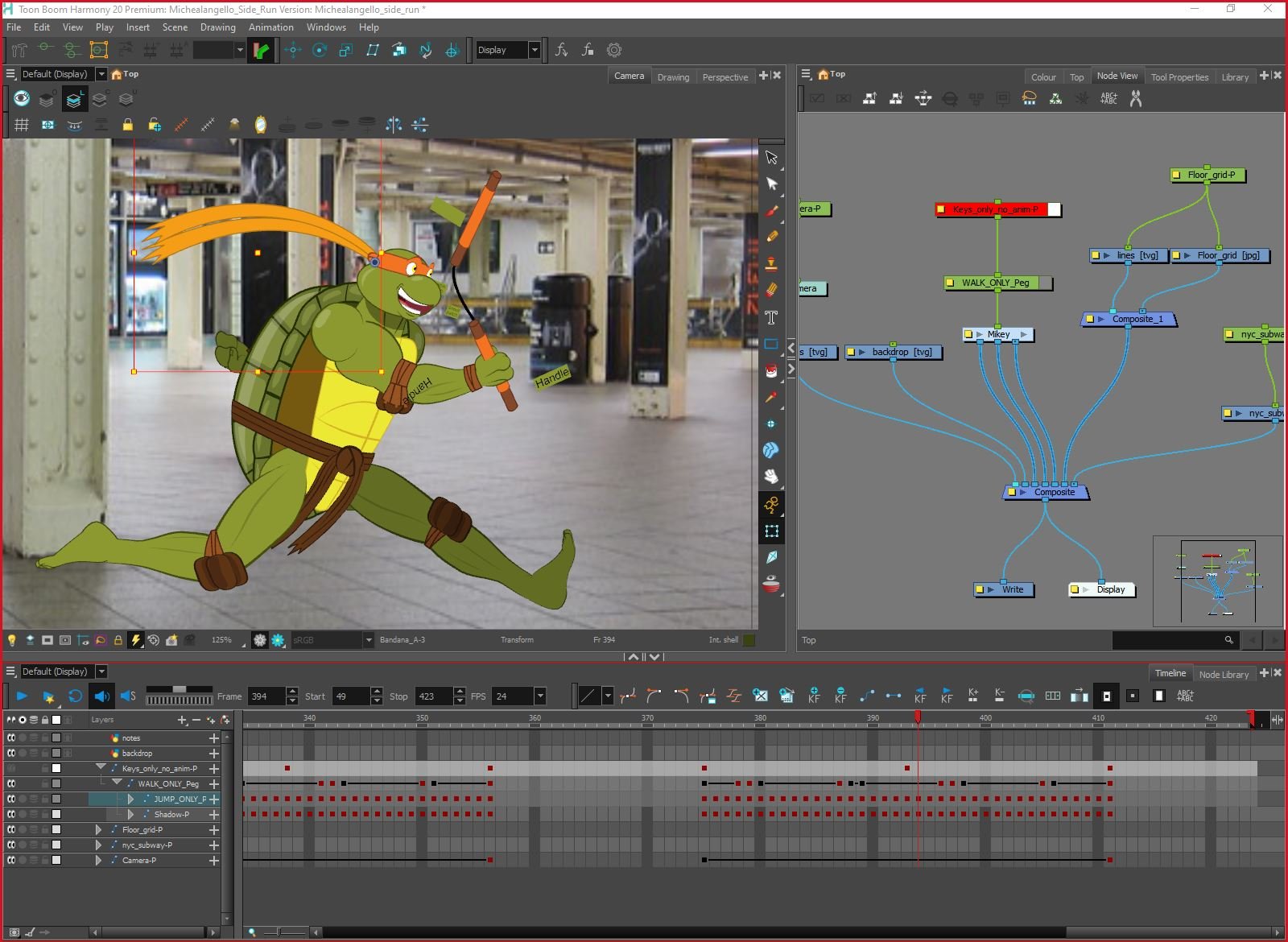Expand the JUMP_ONLY_P layer
Image resolution: width=1288 pixels, height=942 pixels.
click(x=130, y=799)
